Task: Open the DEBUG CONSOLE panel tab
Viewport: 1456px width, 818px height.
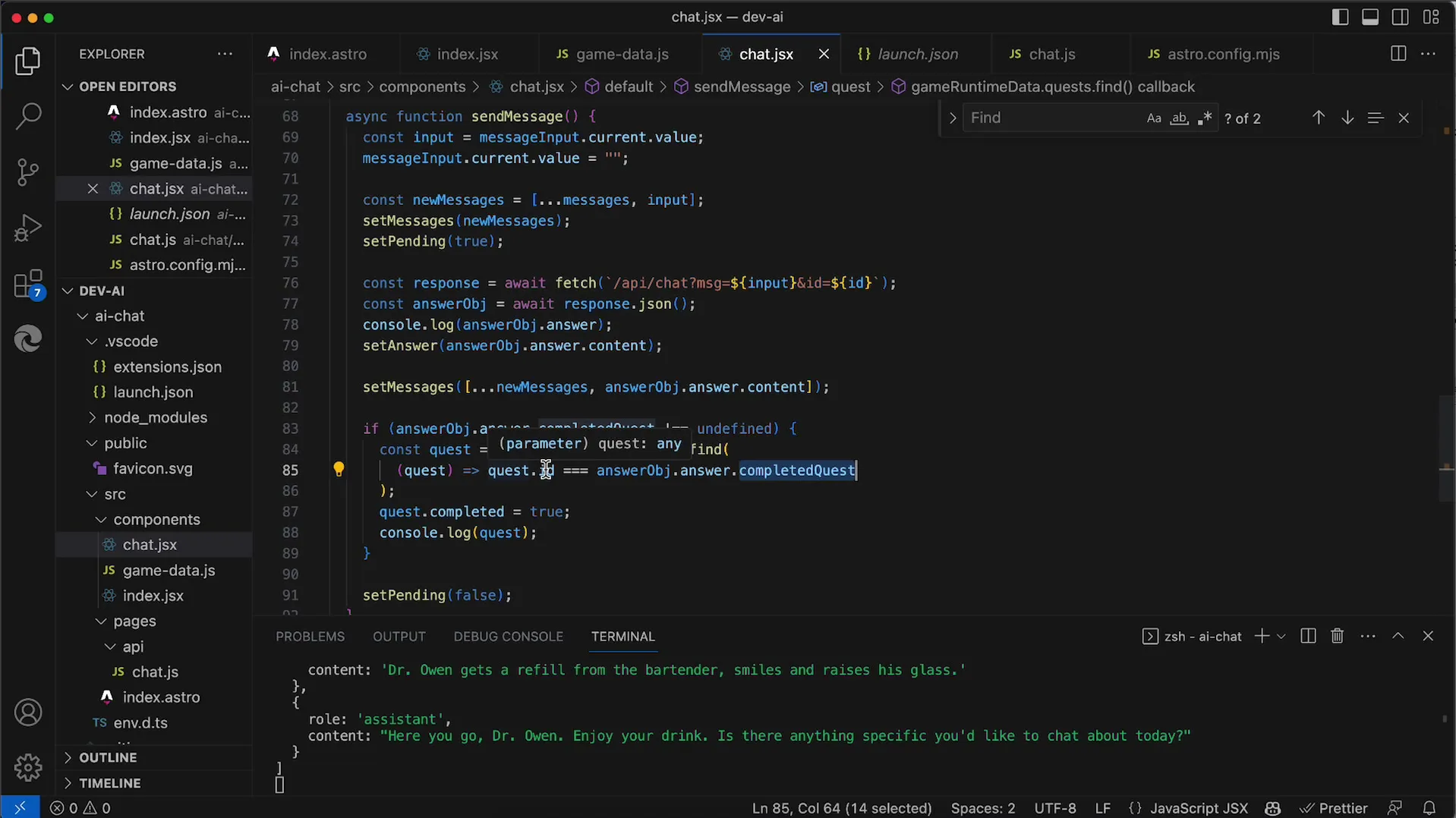Action: point(508,637)
